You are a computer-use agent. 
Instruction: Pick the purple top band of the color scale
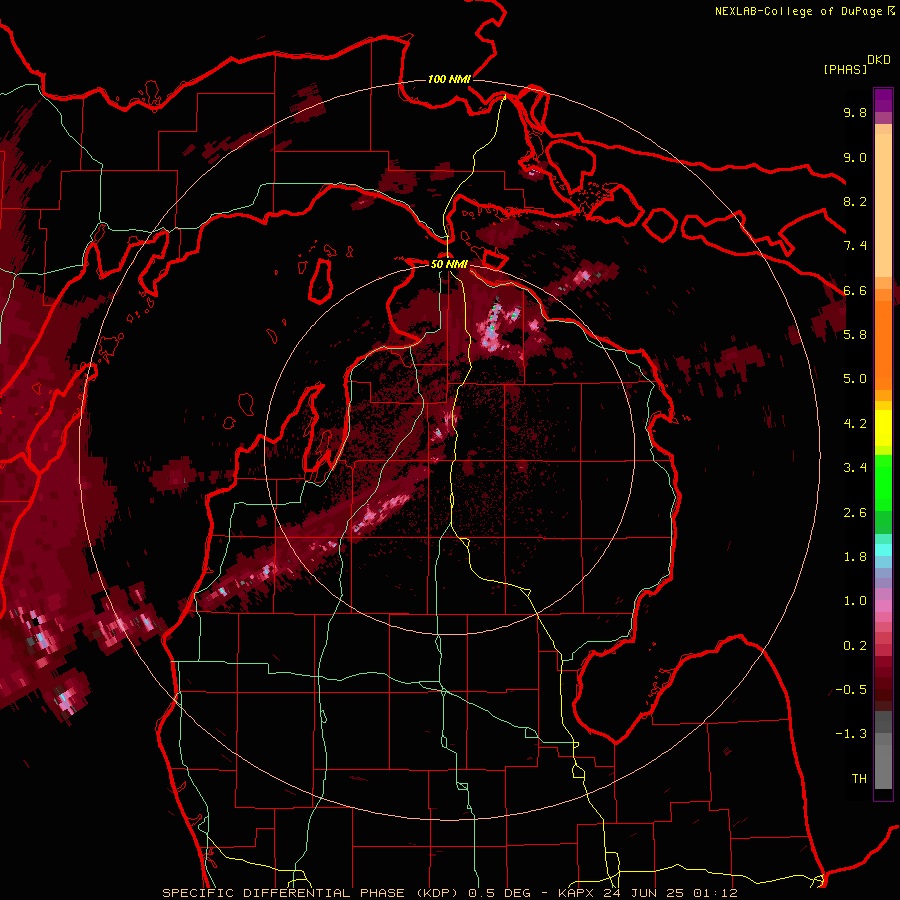click(883, 101)
